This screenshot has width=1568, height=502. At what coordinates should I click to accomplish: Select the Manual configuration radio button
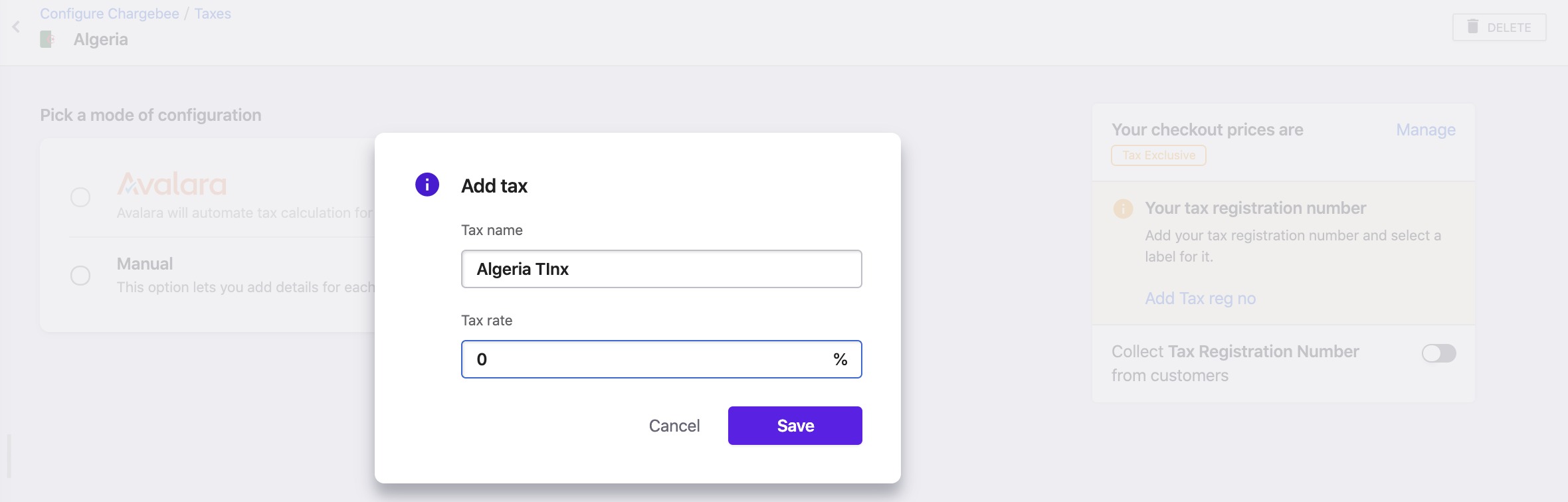80,275
